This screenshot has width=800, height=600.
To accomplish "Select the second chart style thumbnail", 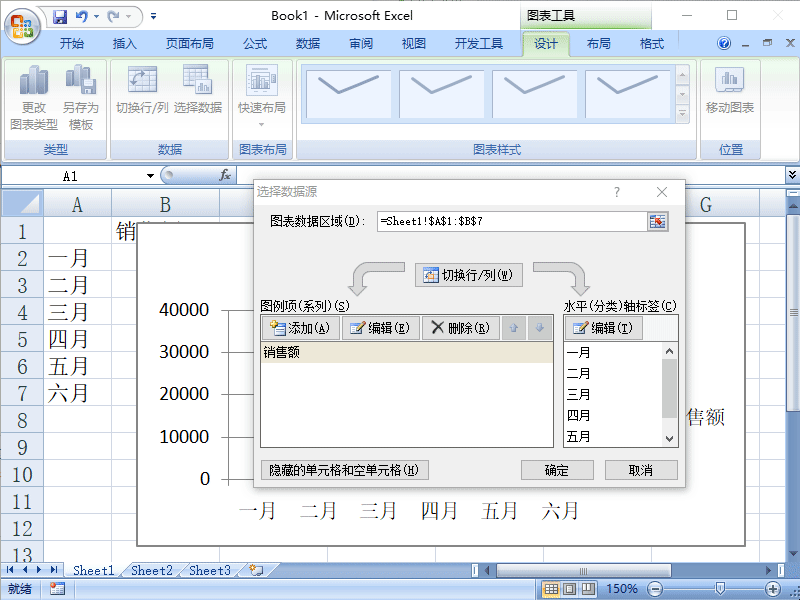I will pos(441,94).
